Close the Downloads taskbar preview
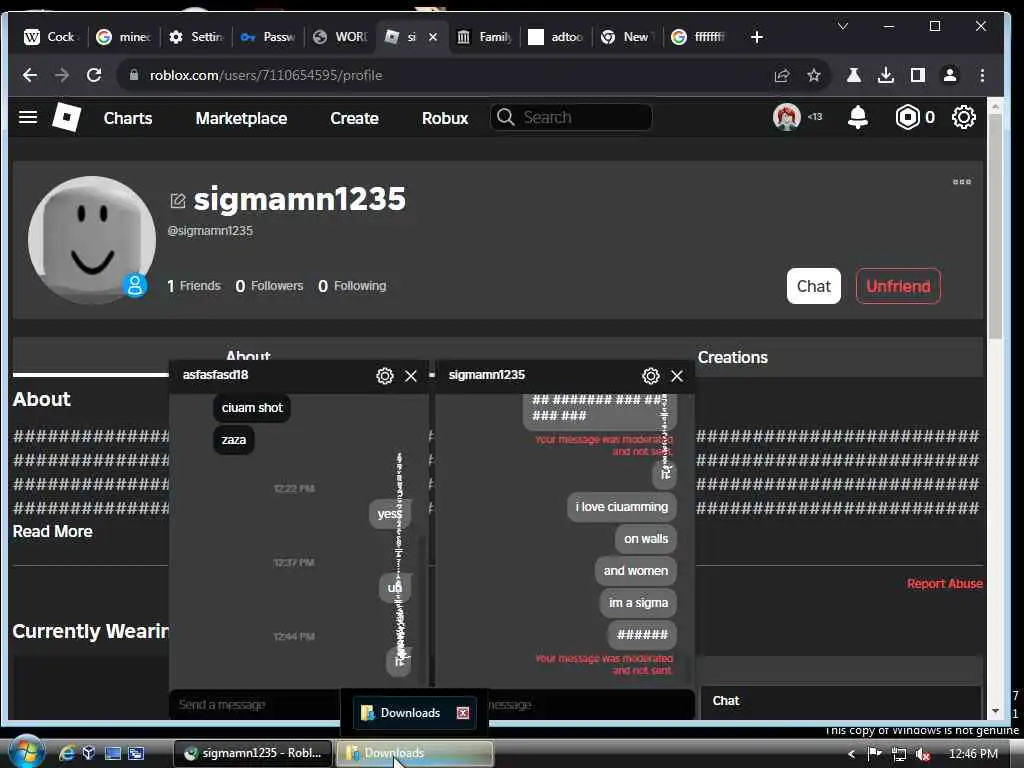Screen dimensions: 1024x768 (463, 712)
